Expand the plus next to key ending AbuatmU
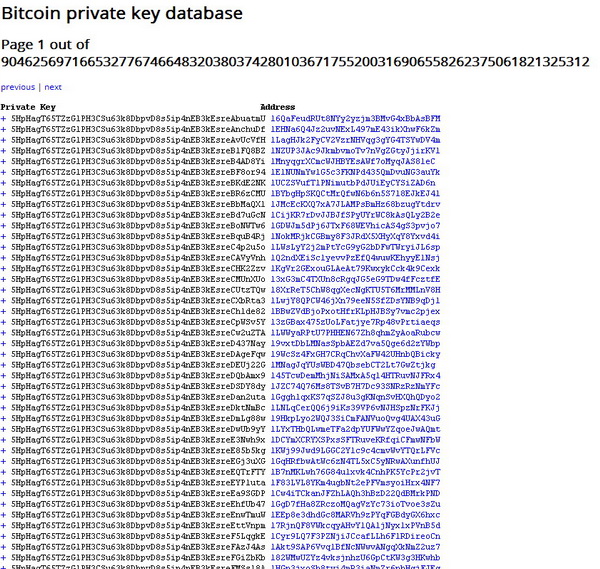Viewport: 600px width, 569px height. 4,118
